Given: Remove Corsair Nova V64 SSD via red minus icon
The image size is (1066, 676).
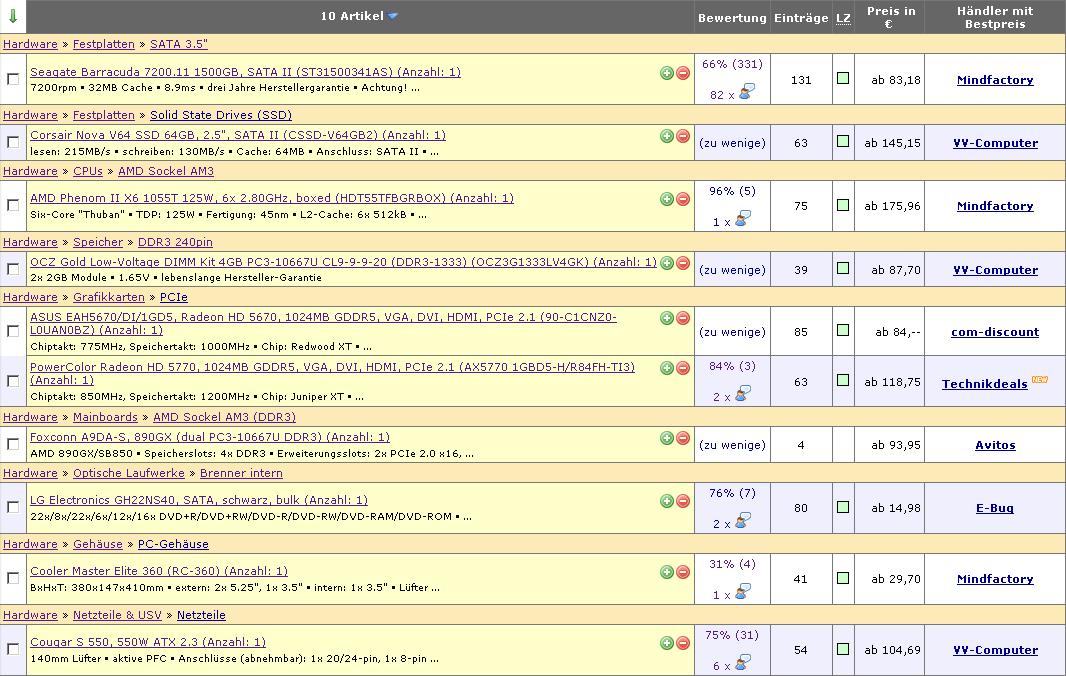Looking at the screenshot, I should coord(683,136).
